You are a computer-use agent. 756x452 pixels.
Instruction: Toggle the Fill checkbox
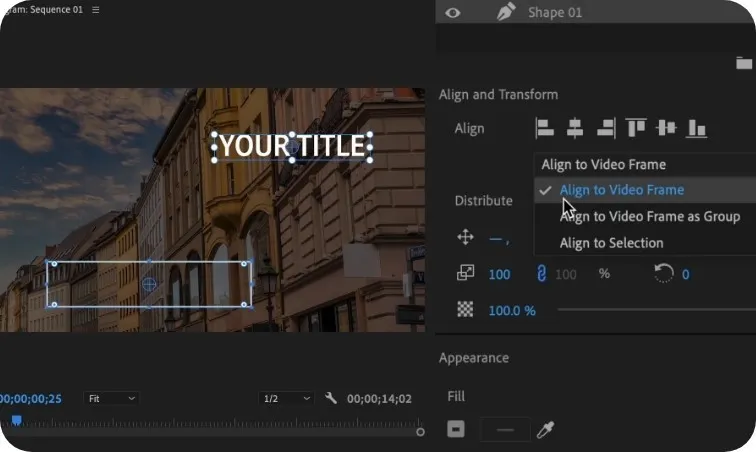(456, 429)
